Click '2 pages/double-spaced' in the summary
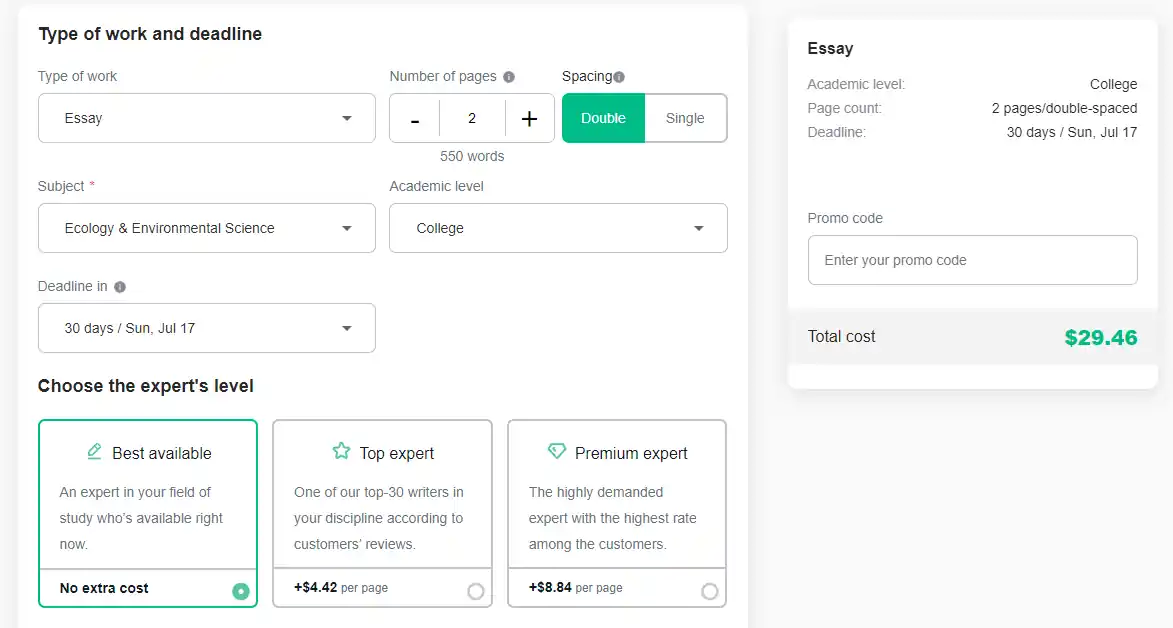The height and width of the screenshot is (628, 1173). [x=1065, y=109]
